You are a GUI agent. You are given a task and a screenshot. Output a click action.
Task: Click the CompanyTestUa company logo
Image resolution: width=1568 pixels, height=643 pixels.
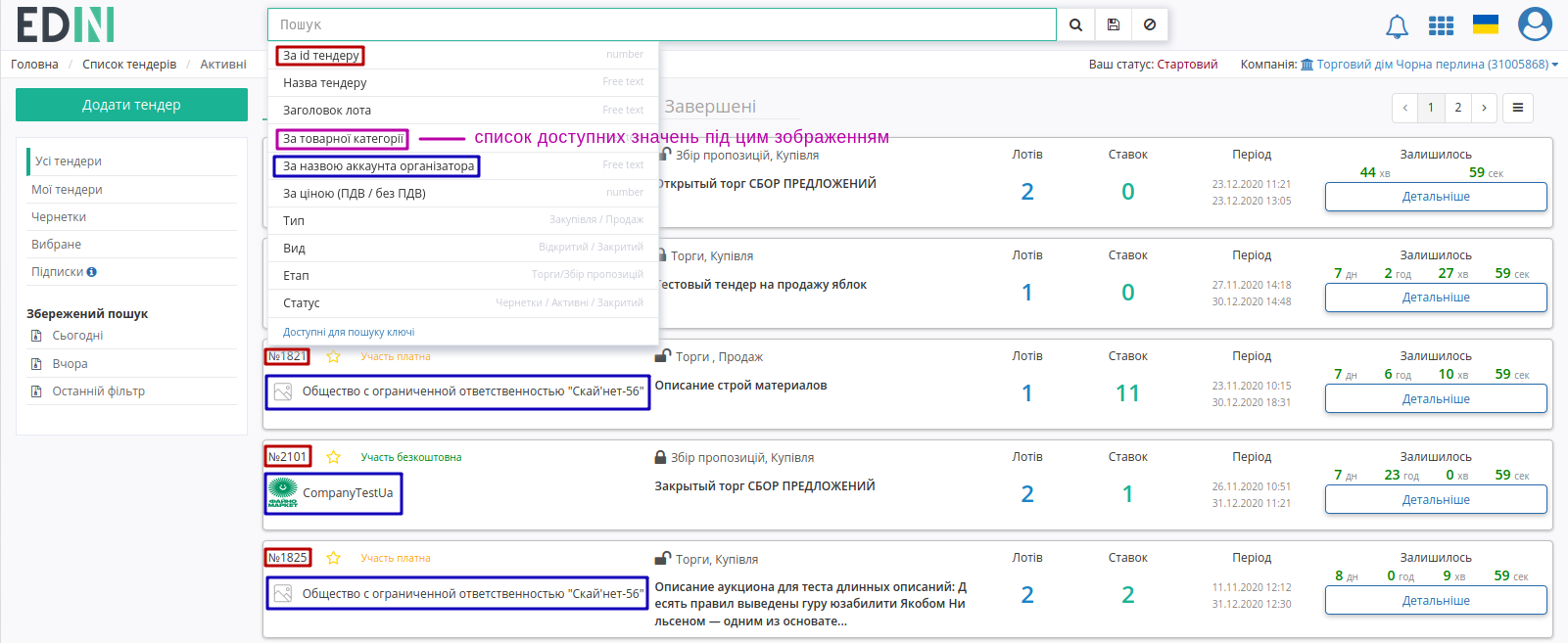283,492
